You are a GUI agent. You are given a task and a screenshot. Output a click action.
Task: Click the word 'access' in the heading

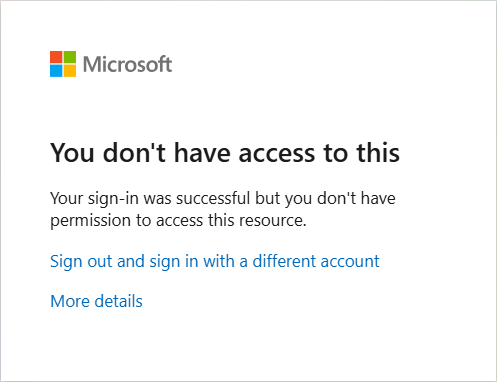(x=277, y=154)
